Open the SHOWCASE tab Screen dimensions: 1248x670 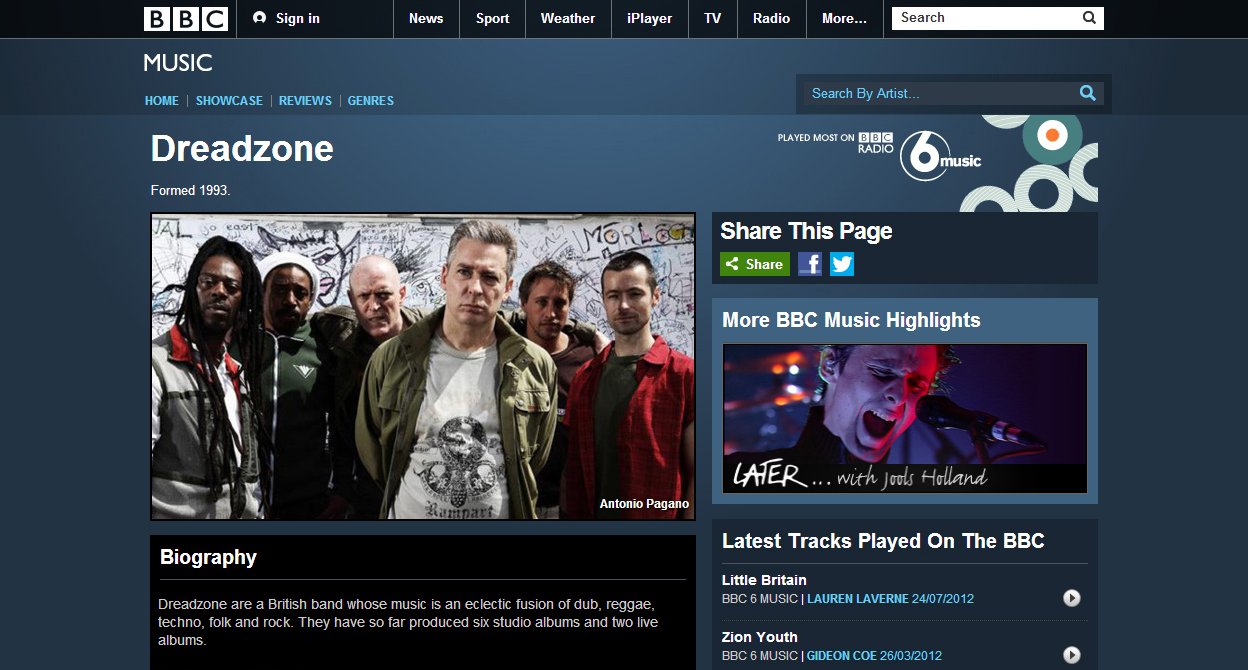(x=229, y=101)
